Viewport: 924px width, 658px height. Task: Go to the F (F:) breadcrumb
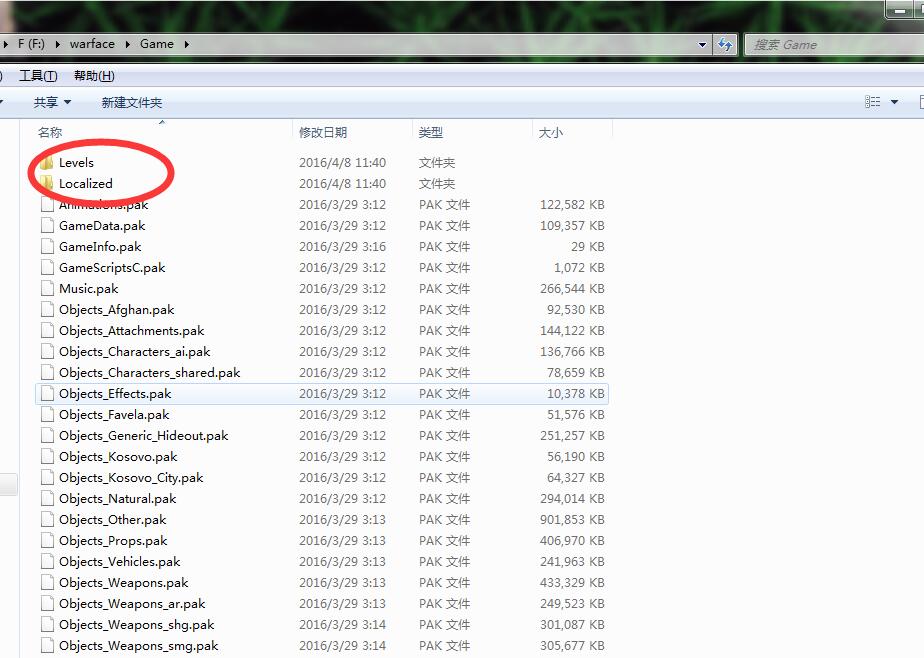click(x=31, y=44)
